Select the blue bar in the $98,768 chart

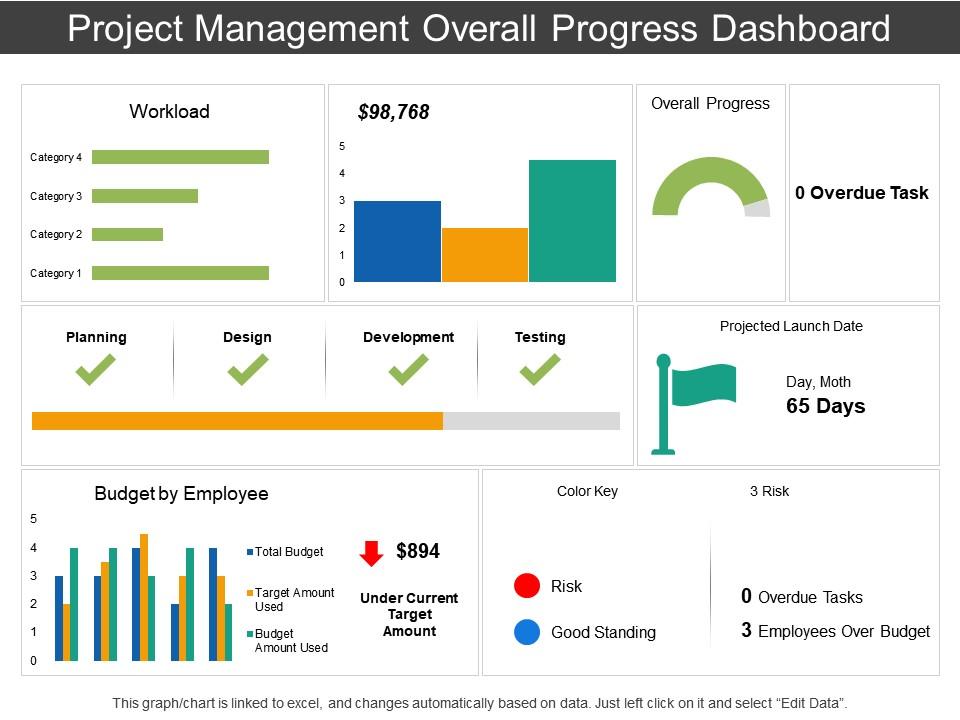pos(397,241)
